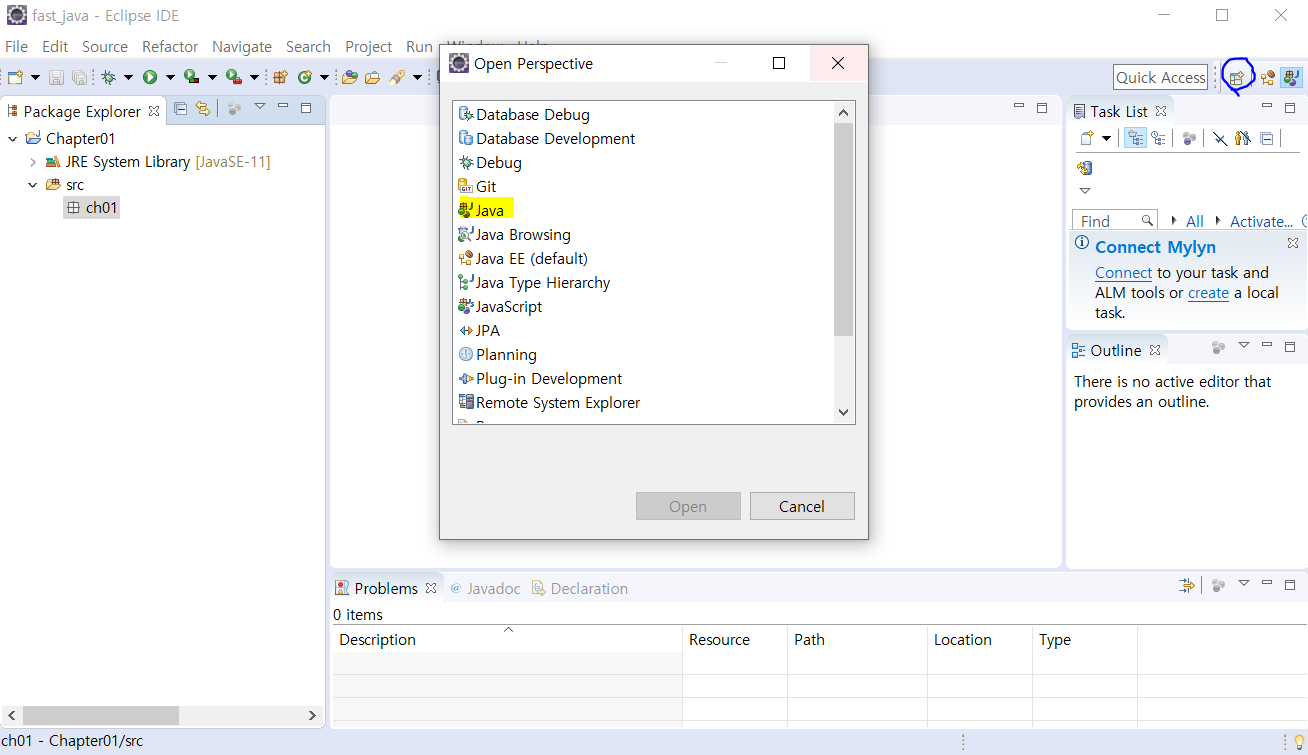Switch to the Java EE perspective icon
Screen dimensions: 1308x755
[1267, 77]
